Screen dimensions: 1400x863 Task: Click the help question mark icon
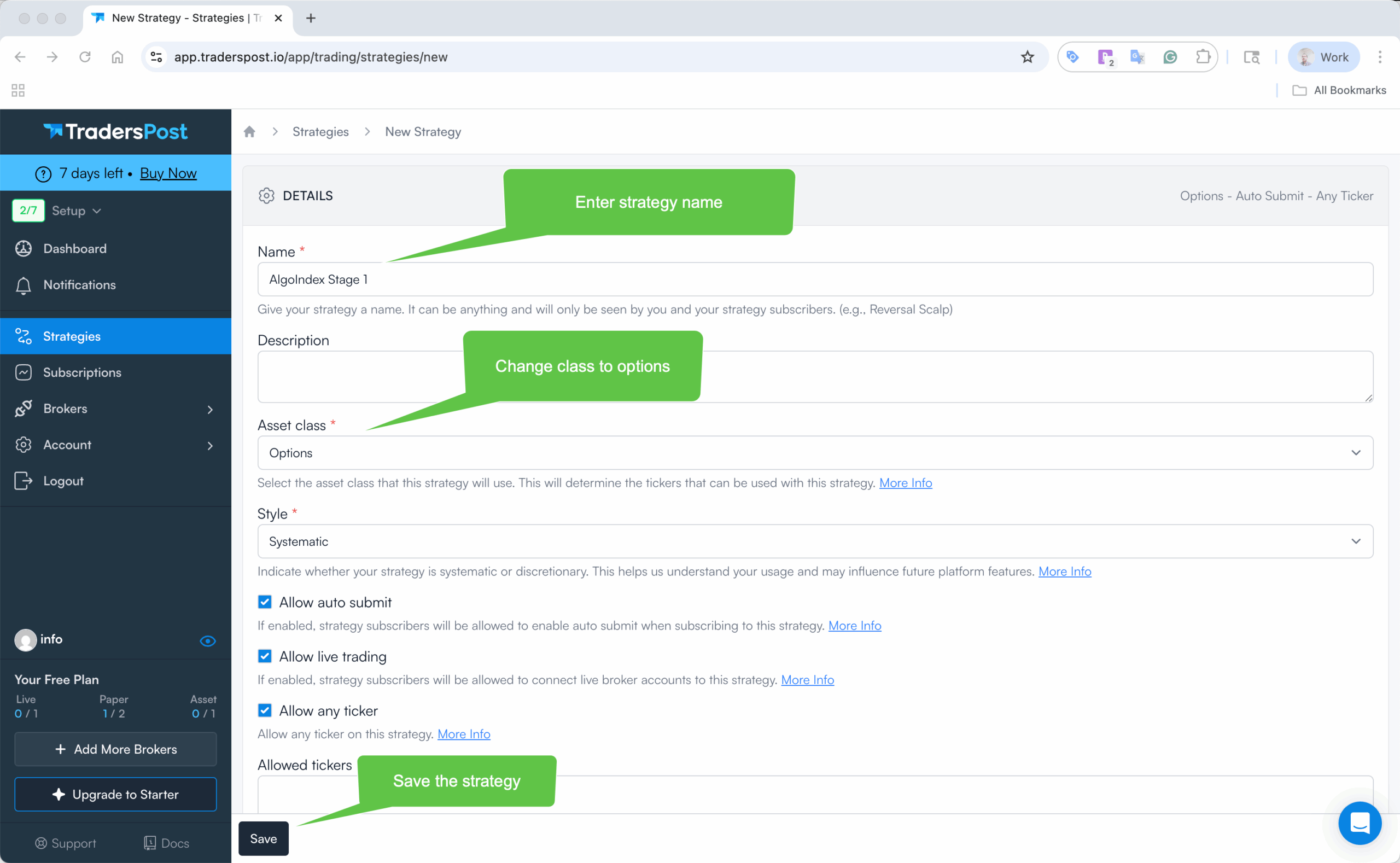[43, 173]
